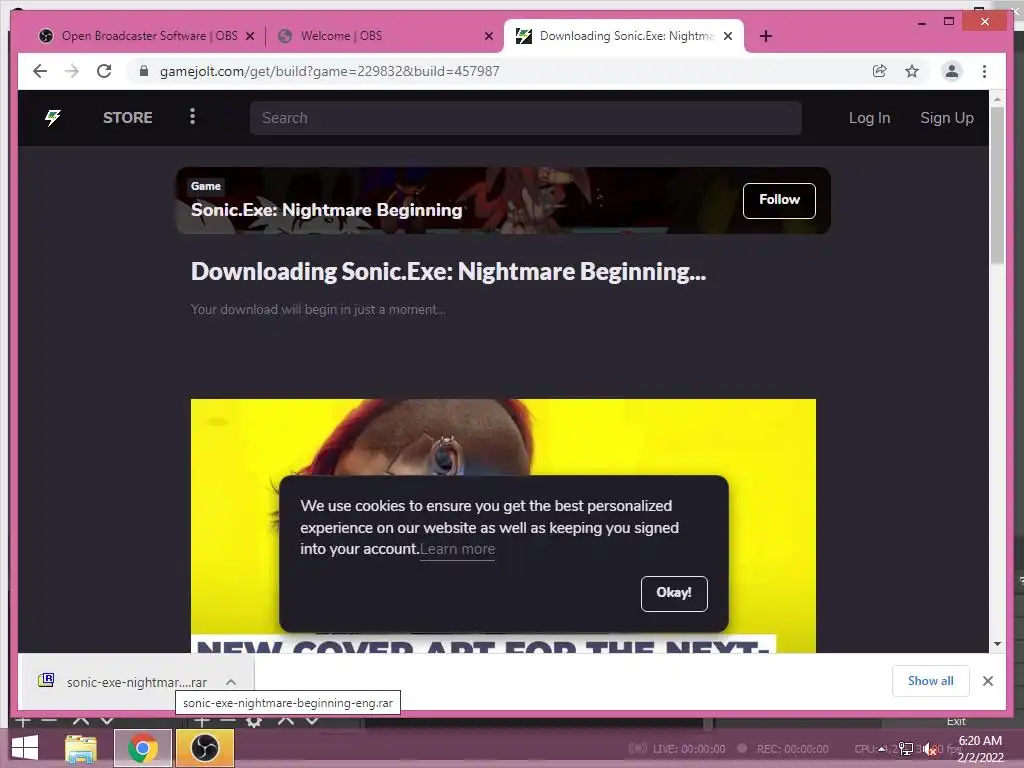Close the Welcome | OBS tab
The image size is (1024, 768).
(488, 37)
